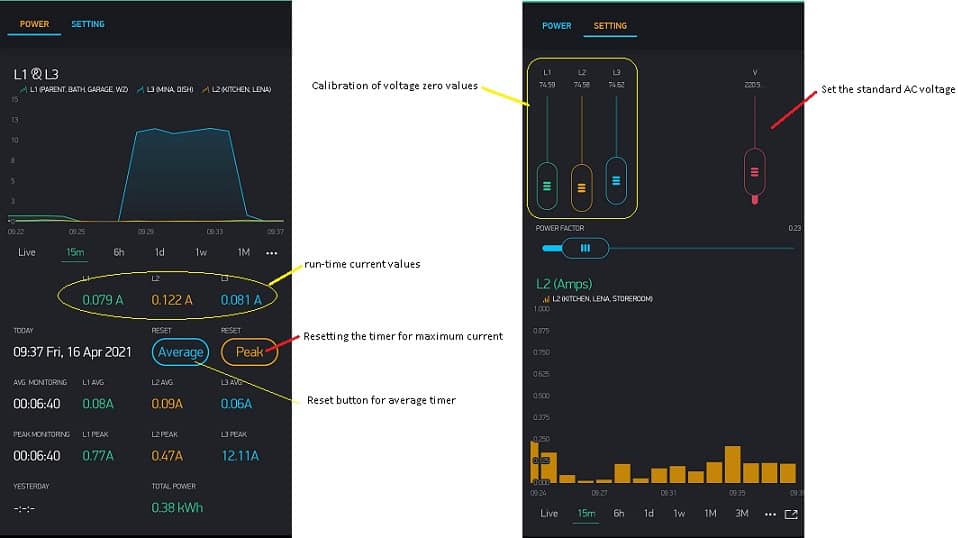Image resolution: width=958 pixels, height=538 pixels.
Task: Select 3M range on L2 Amps chart
Action: pos(741,513)
